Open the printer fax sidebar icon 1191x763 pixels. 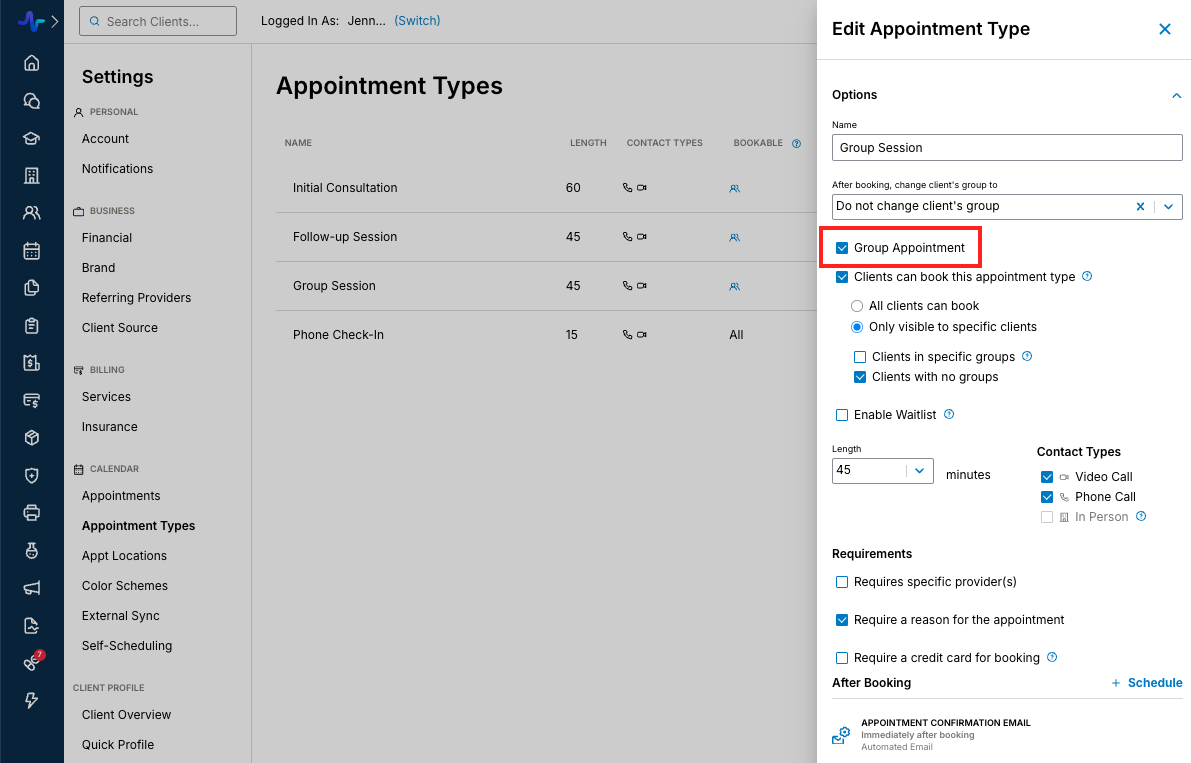pos(31,512)
